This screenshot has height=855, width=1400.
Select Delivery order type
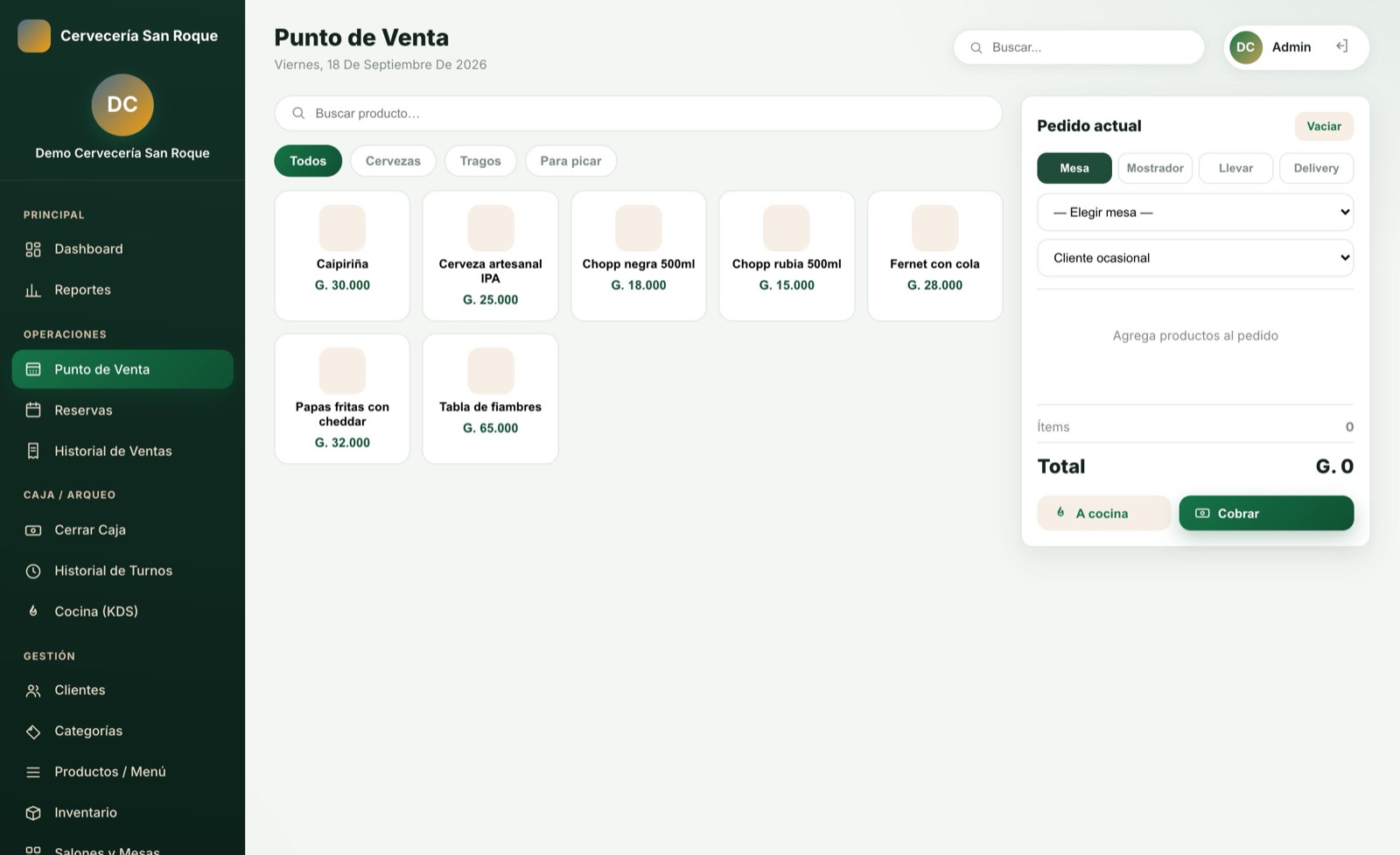coord(1316,168)
